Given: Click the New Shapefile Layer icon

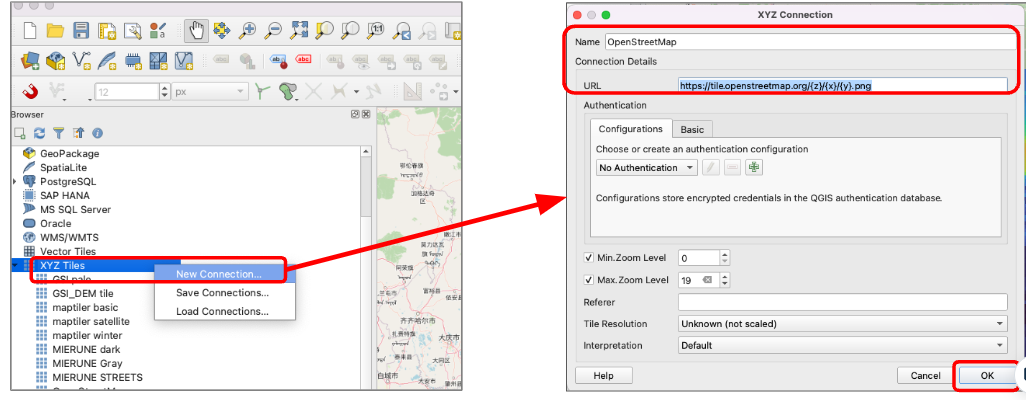Looking at the screenshot, I should coord(81,61).
